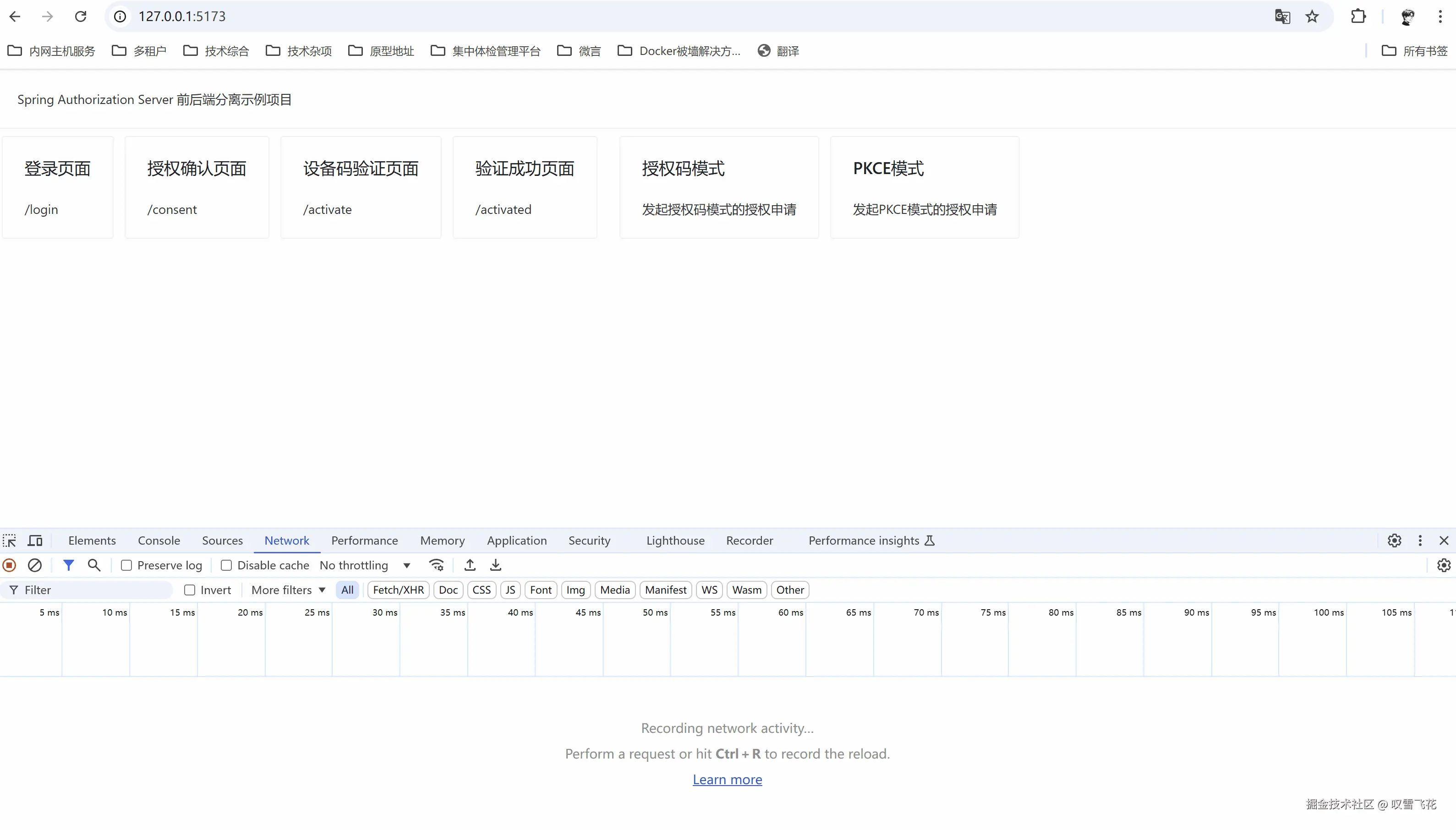Open the Docker被墙解决方 bookmark folder
This screenshot has height=830, width=1456.
point(679,51)
